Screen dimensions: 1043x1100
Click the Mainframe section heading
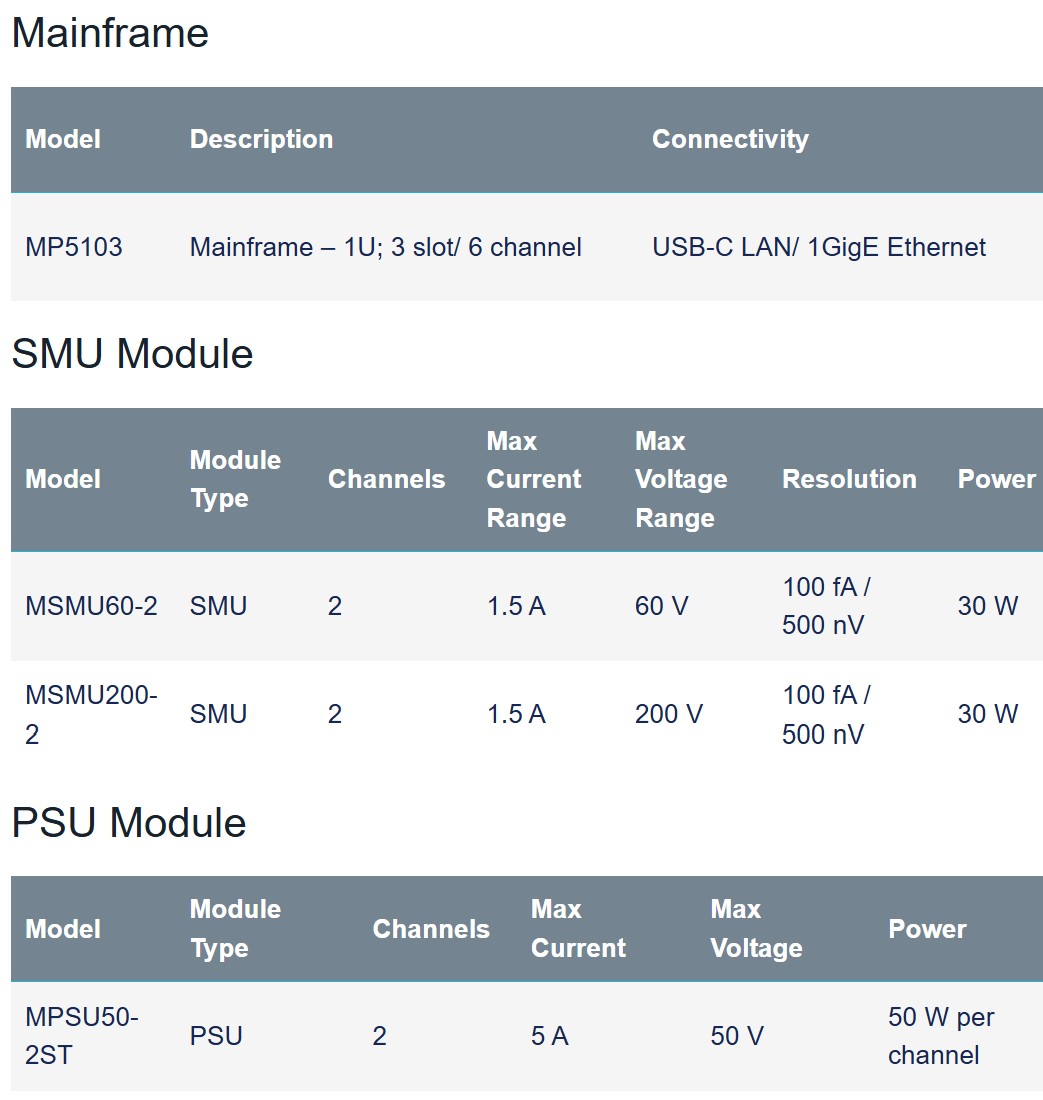pyautogui.click(x=110, y=33)
